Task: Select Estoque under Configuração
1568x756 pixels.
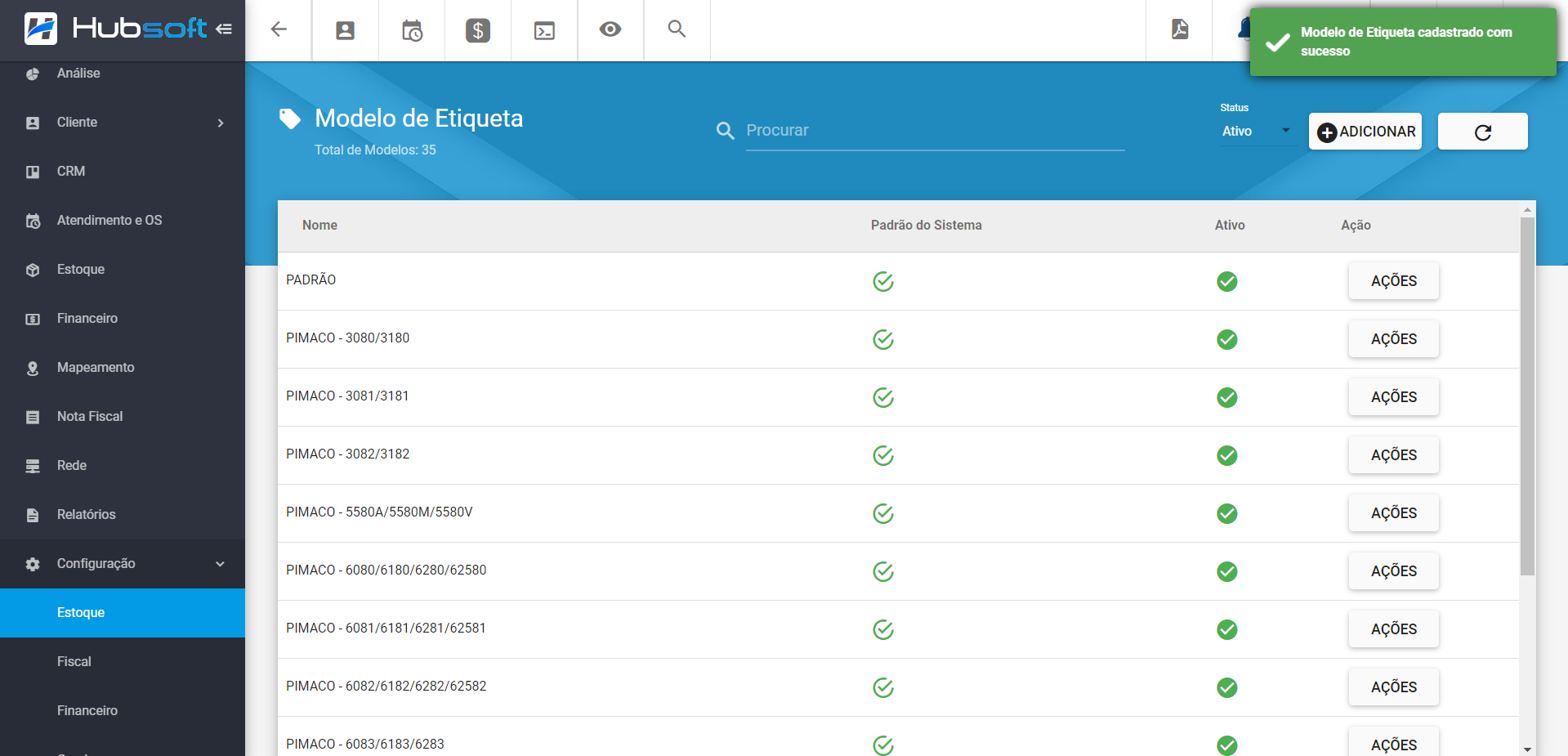Action: [123, 613]
